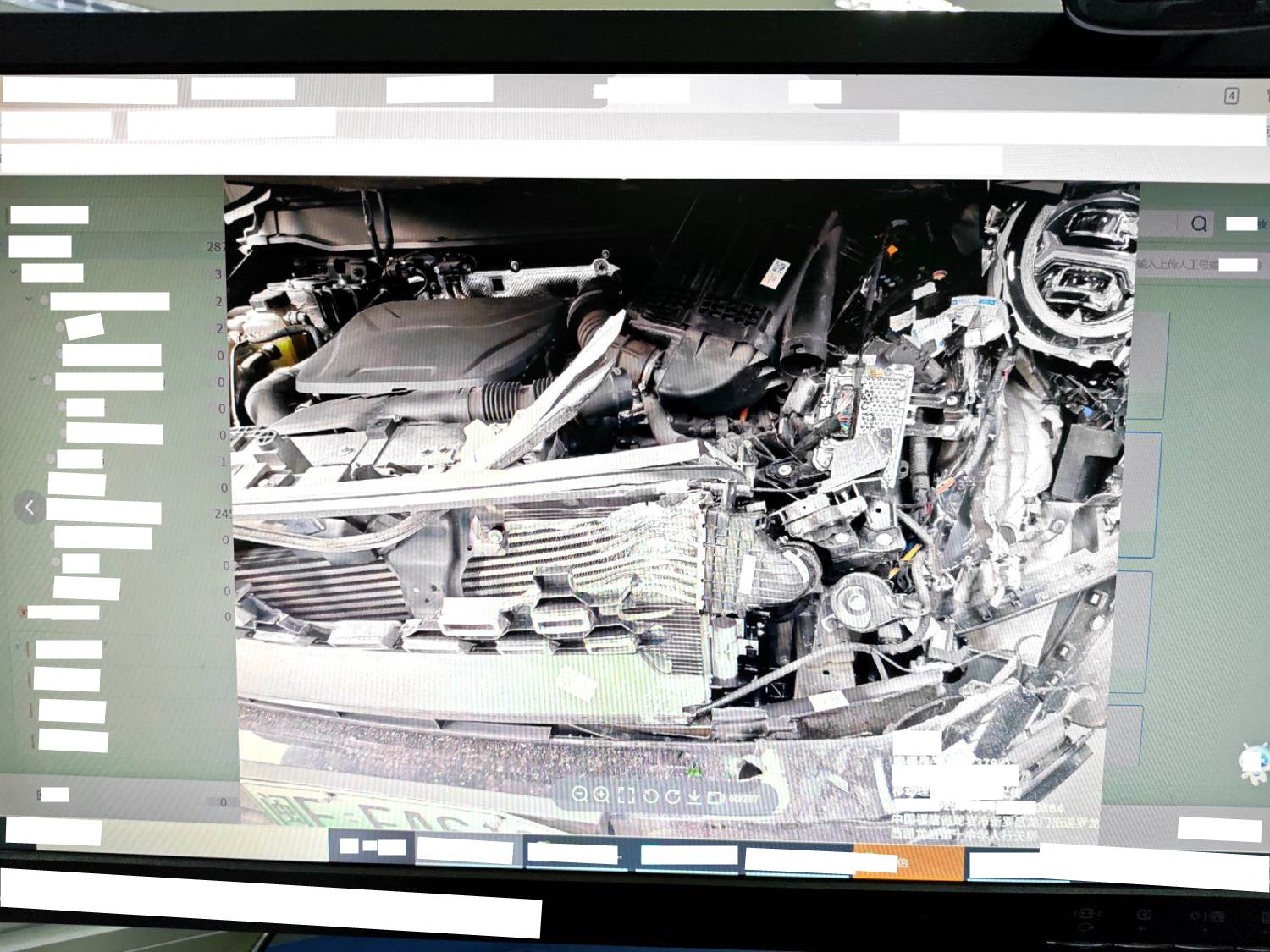This screenshot has width=1270, height=952.
Task: Enter fullscreen via the bracket icon
Action: click(x=627, y=795)
